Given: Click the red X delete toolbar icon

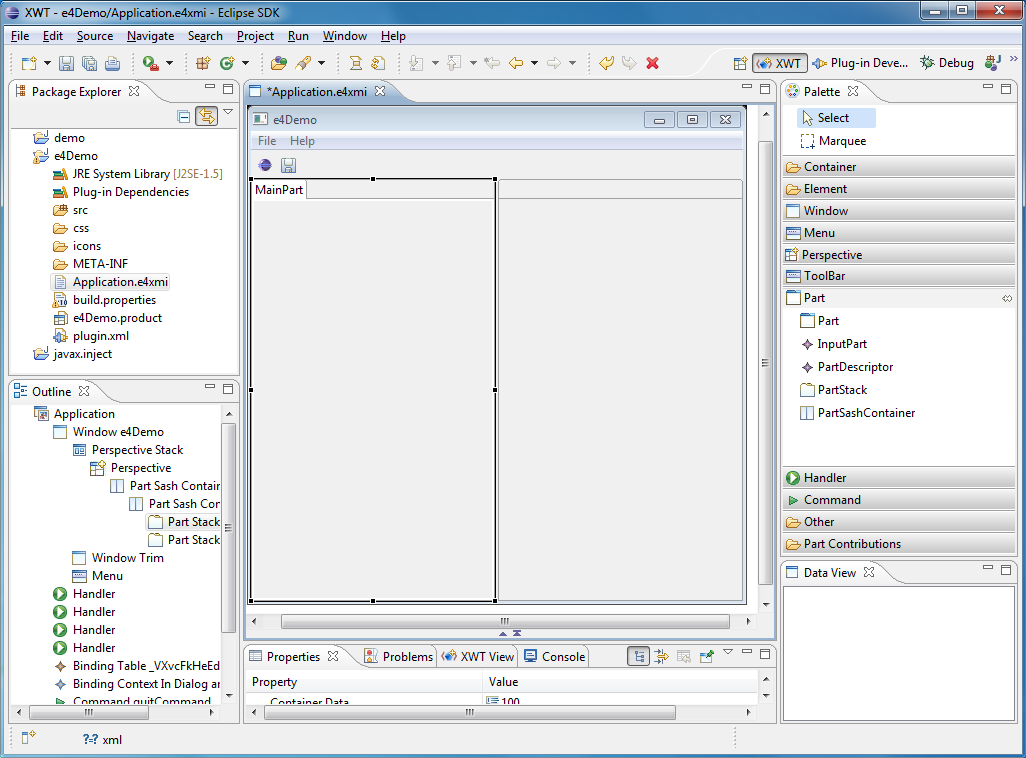Looking at the screenshot, I should (653, 63).
